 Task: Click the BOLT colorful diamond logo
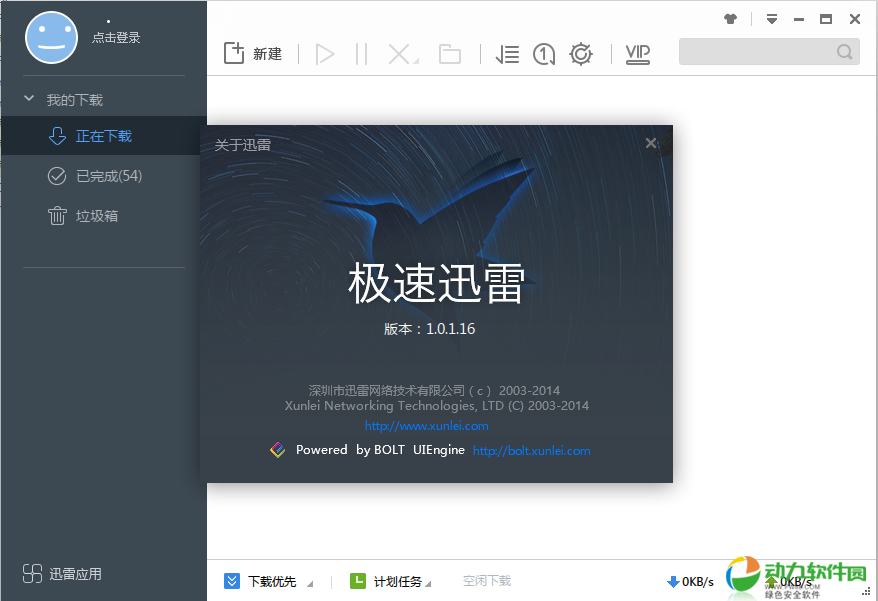pyautogui.click(x=278, y=450)
